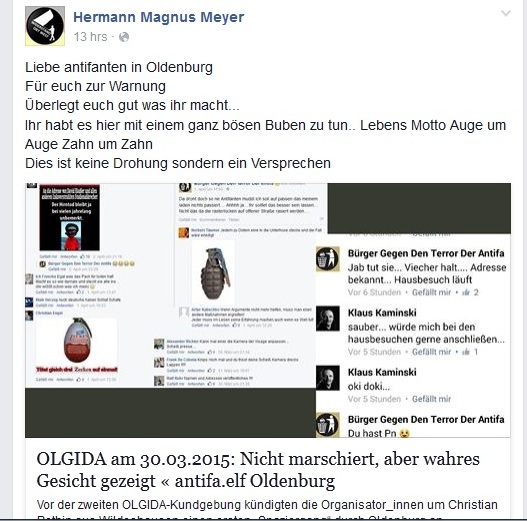The image size is (527, 521).
Task: Click the grenade image in the collage
Action: pos(215,273)
